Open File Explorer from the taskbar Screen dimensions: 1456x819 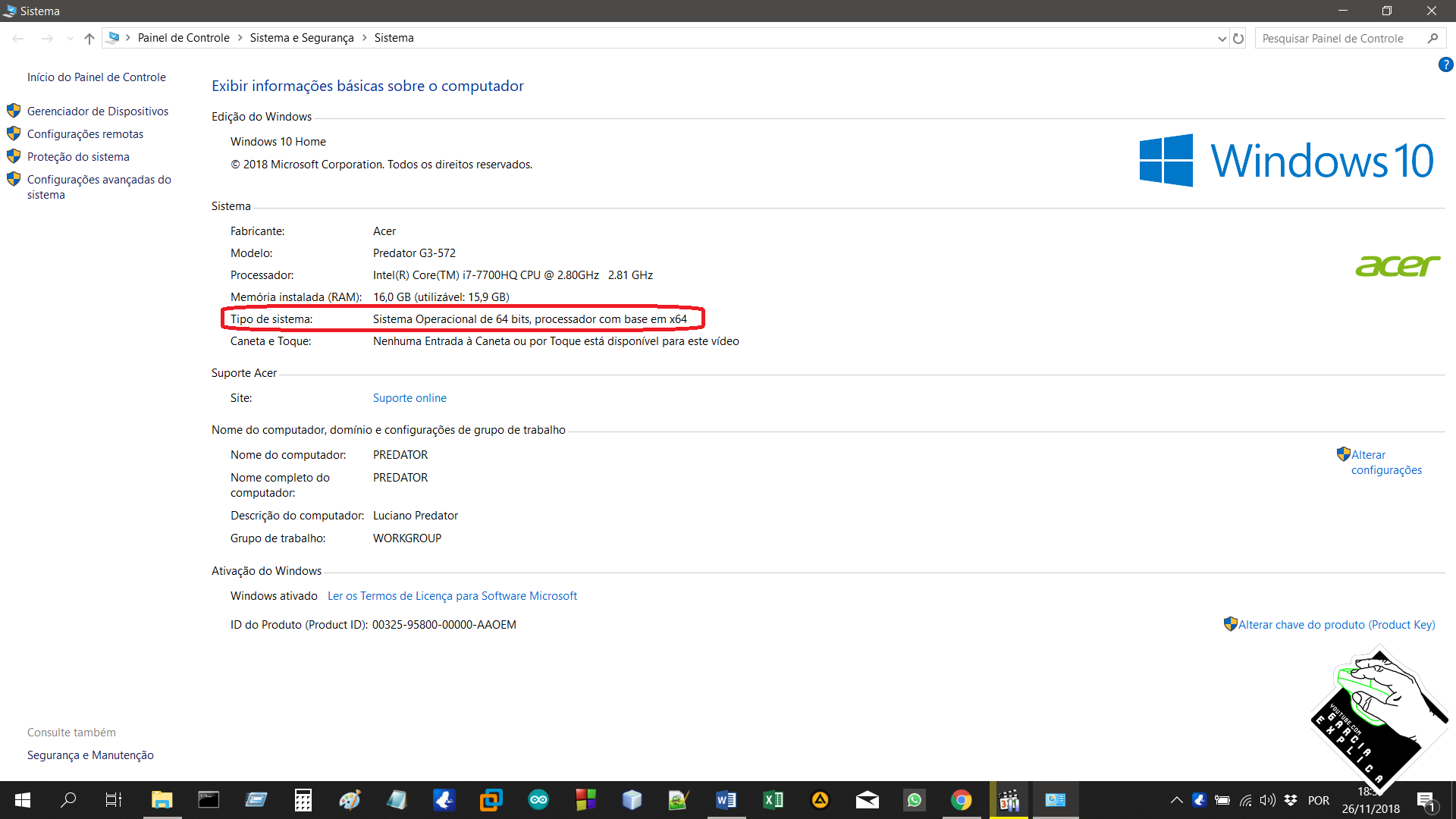162,799
